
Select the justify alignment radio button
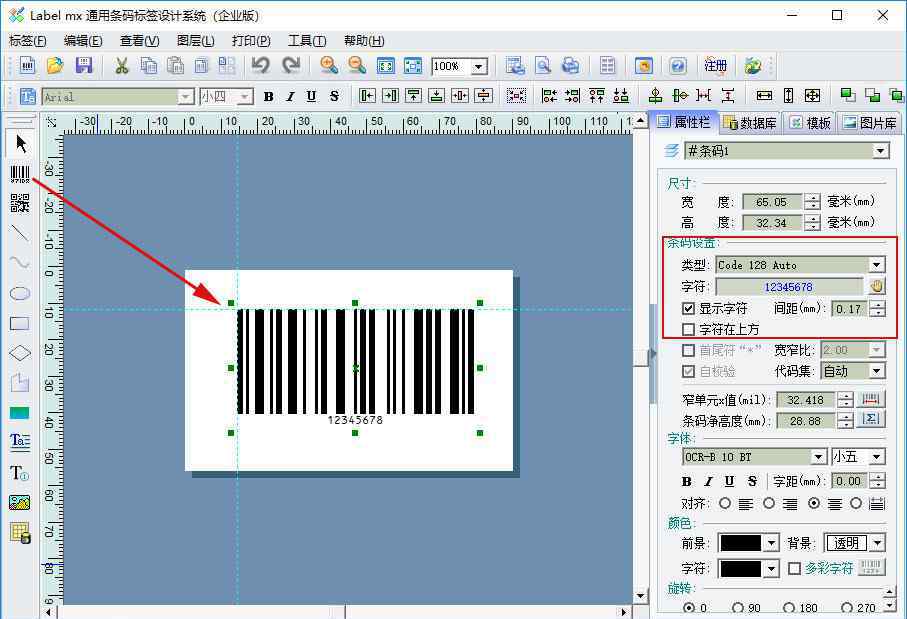point(856,503)
